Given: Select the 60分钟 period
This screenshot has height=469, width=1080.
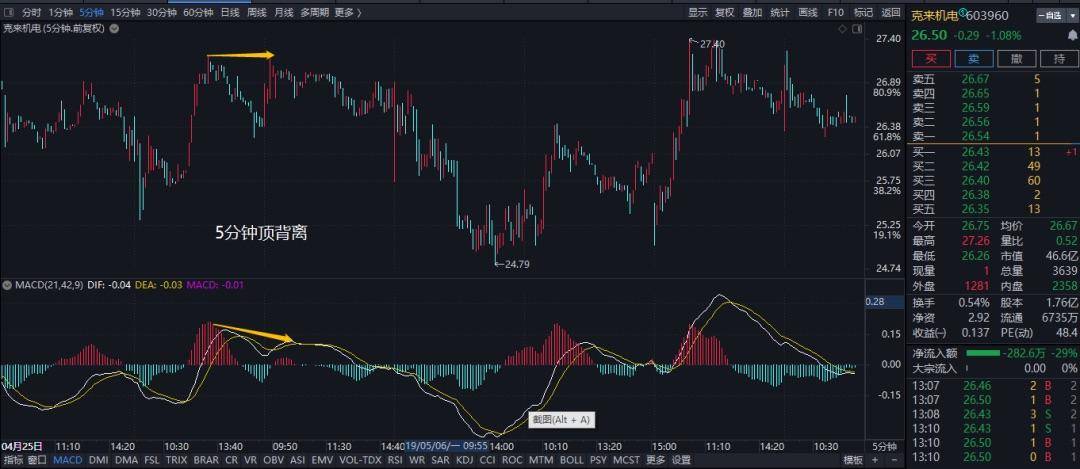Looking at the screenshot, I should 198,12.
